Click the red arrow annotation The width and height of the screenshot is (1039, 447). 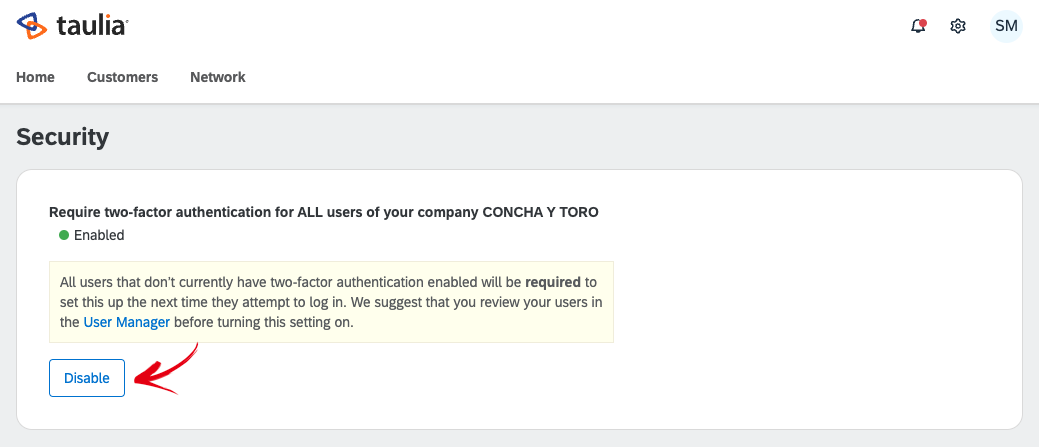pos(166,371)
